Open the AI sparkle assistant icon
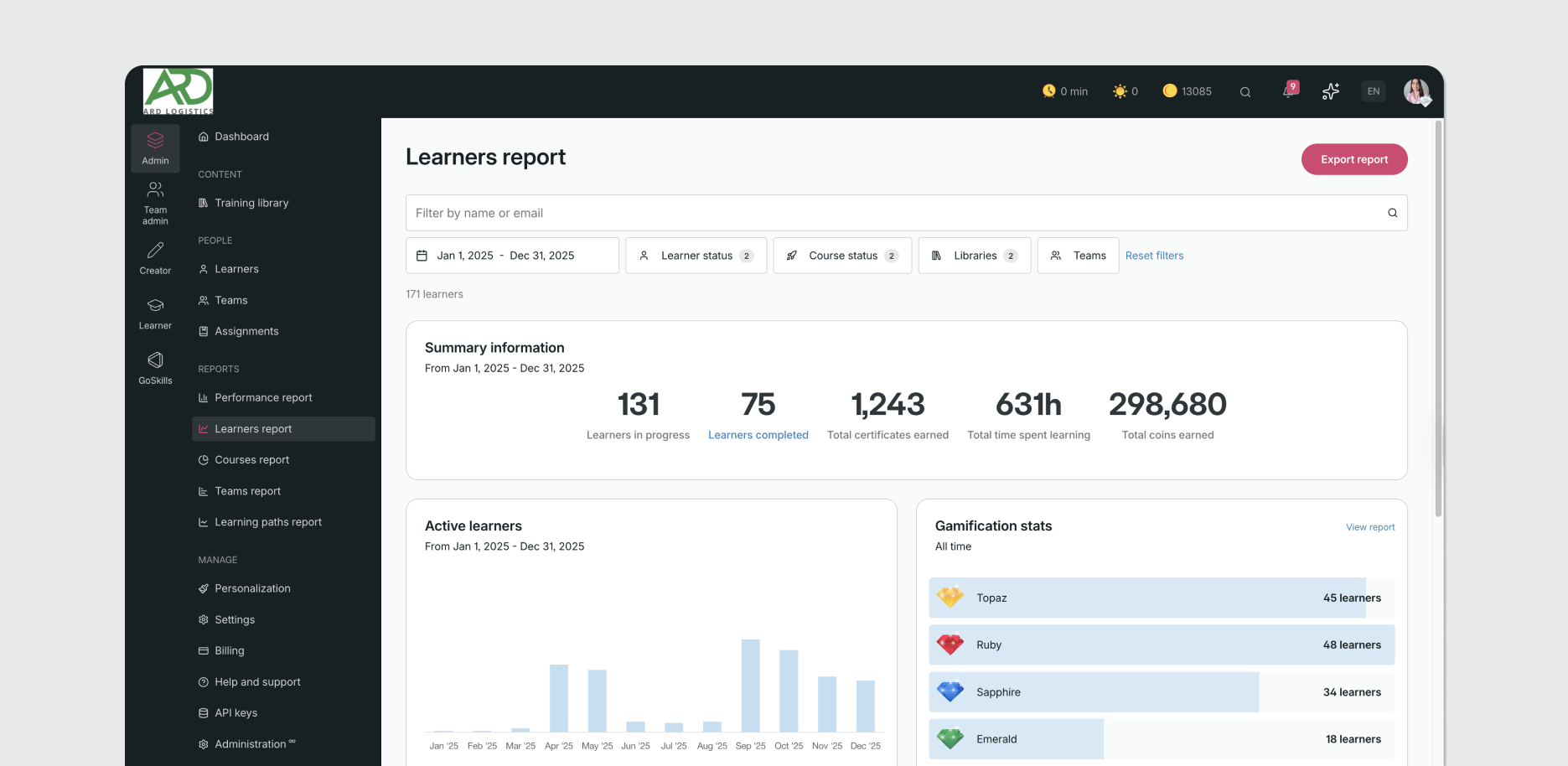This screenshot has width=1568, height=766. tap(1331, 91)
